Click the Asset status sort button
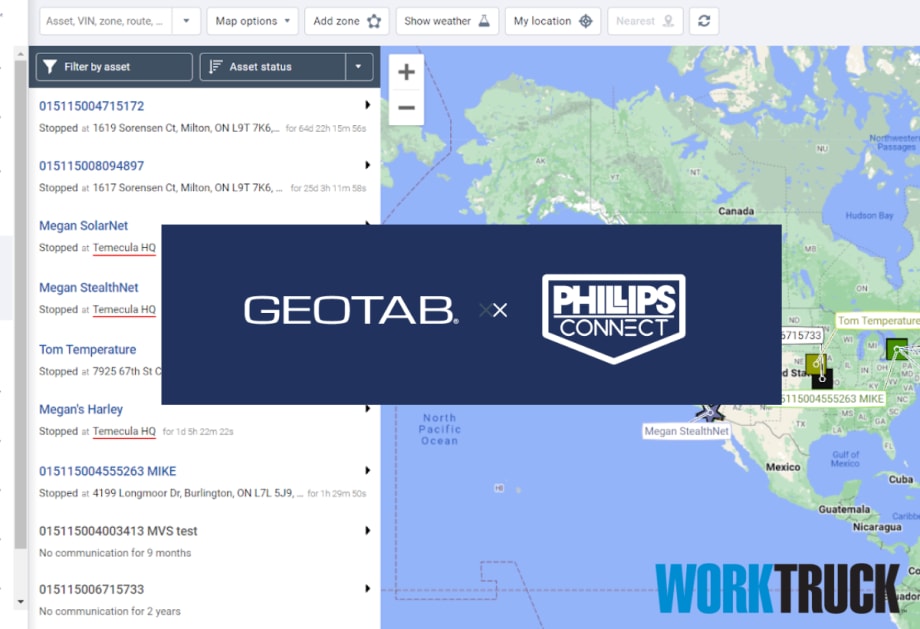 pyautogui.click(x=272, y=67)
